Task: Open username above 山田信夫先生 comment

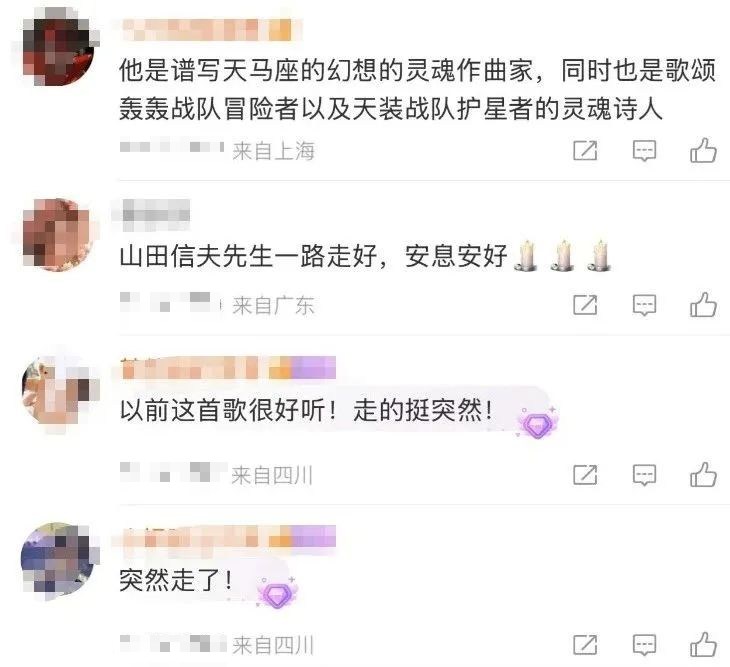Action: point(156,215)
